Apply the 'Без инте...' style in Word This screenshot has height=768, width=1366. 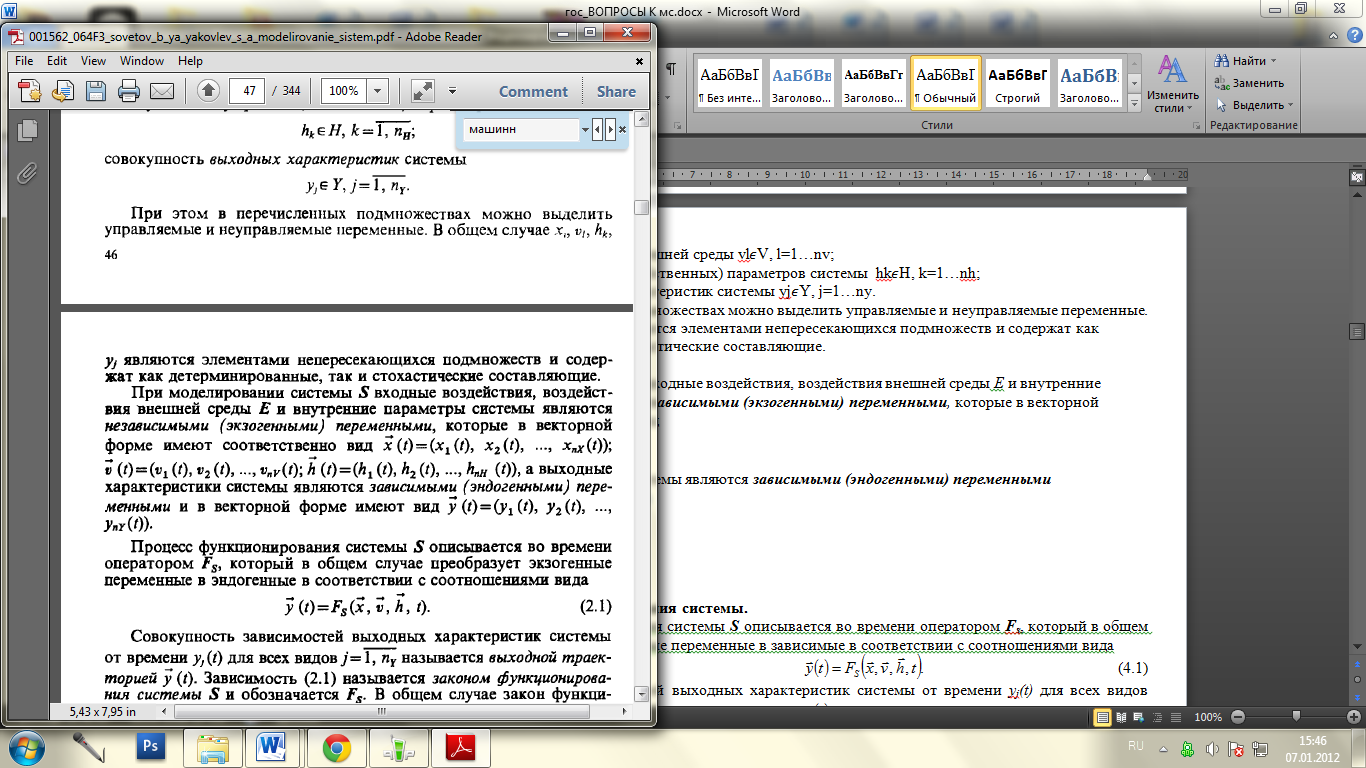pos(729,83)
